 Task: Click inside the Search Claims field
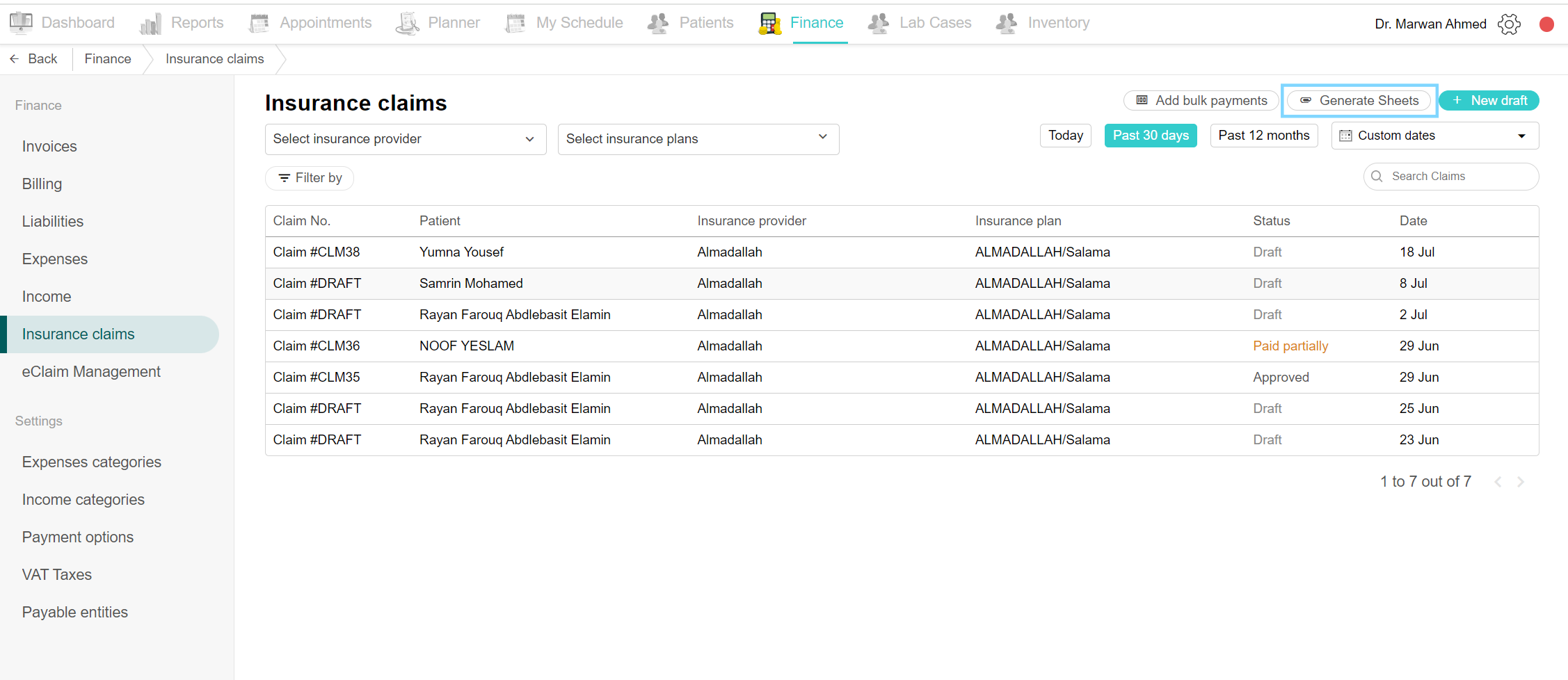[x=1451, y=177]
